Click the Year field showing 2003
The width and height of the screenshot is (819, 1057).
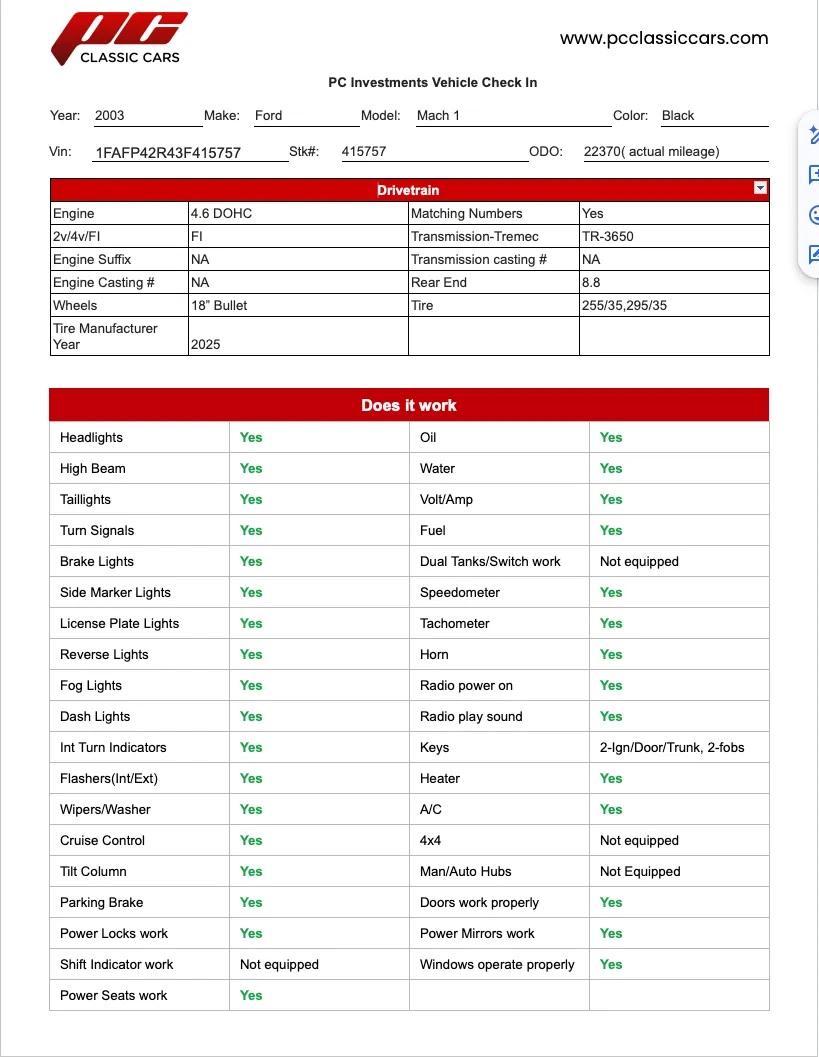[147, 115]
